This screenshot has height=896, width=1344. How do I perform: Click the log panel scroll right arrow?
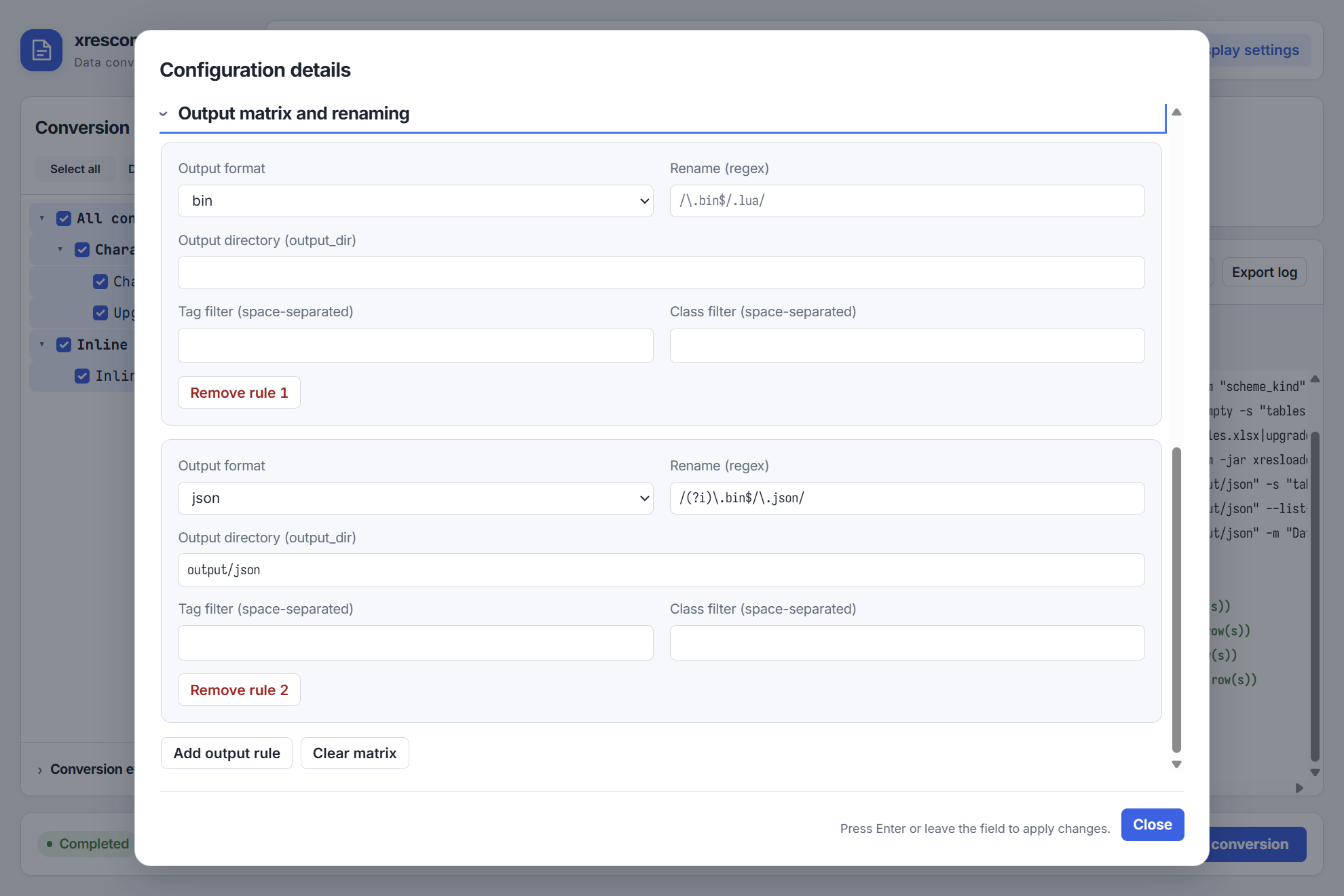pyautogui.click(x=1299, y=788)
